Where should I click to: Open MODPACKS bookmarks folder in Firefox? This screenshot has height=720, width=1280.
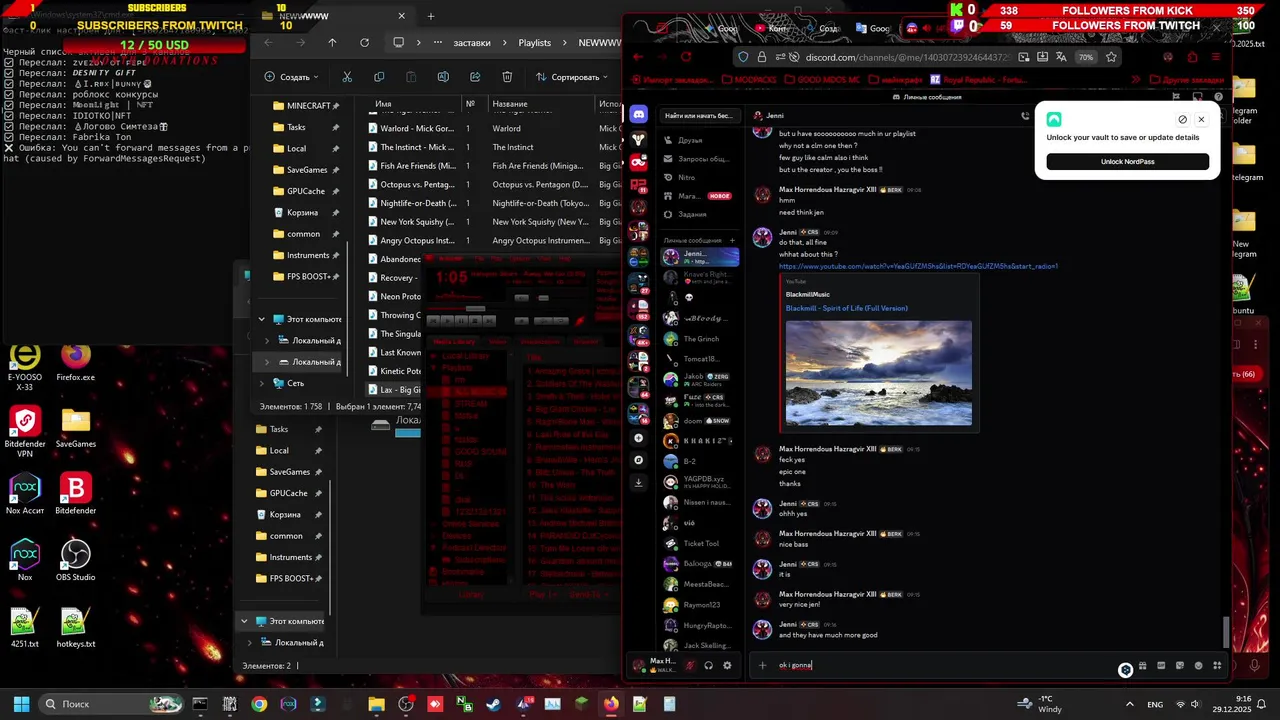[749, 79]
